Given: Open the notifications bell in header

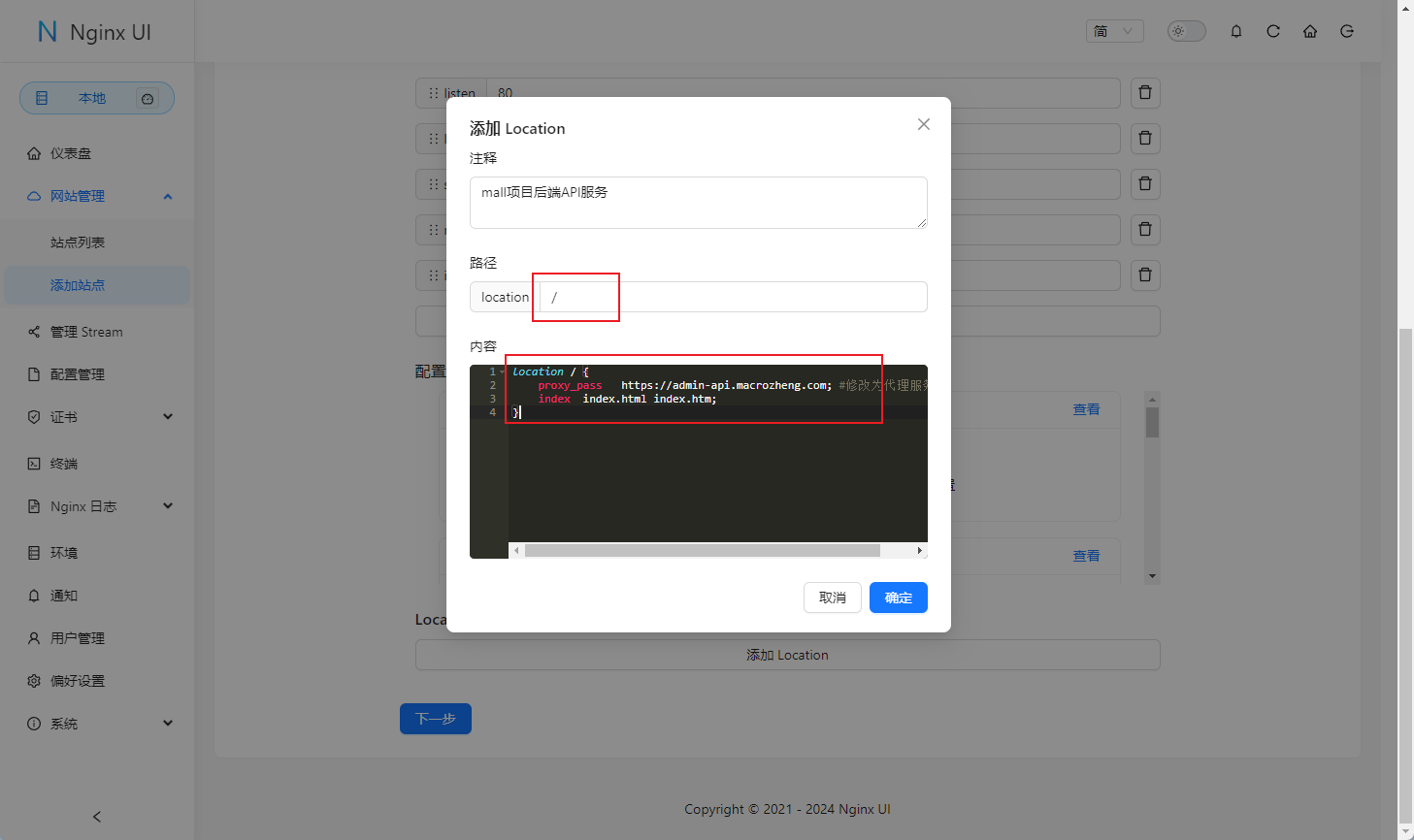Looking at the screenshot, I should (1236, 31).
